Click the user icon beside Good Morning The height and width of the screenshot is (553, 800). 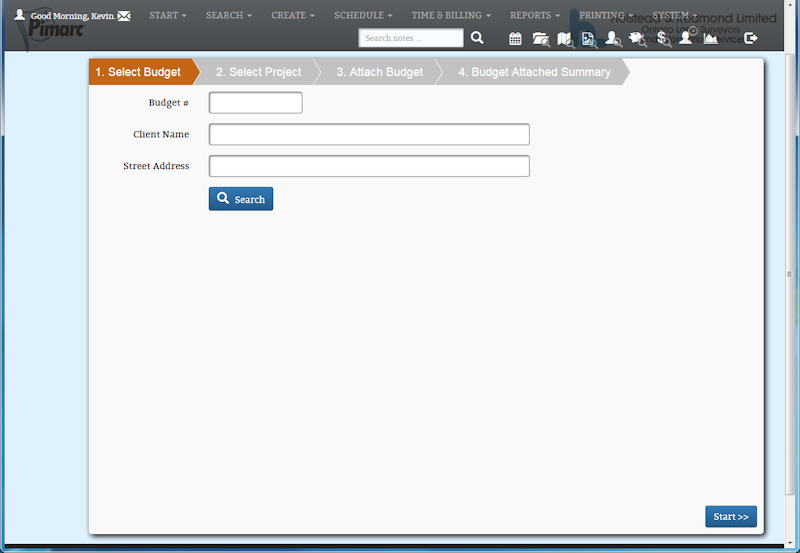[19, 14]
